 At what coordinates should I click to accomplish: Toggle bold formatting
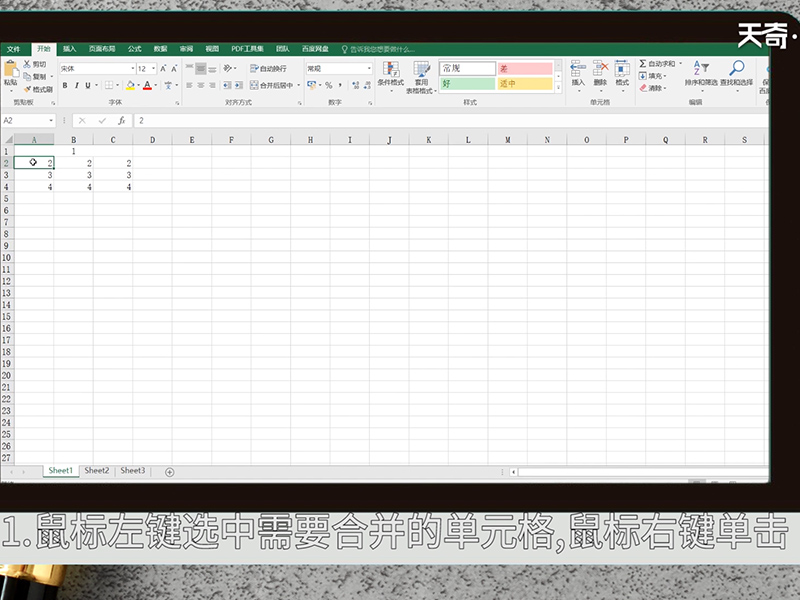(65, 85)
